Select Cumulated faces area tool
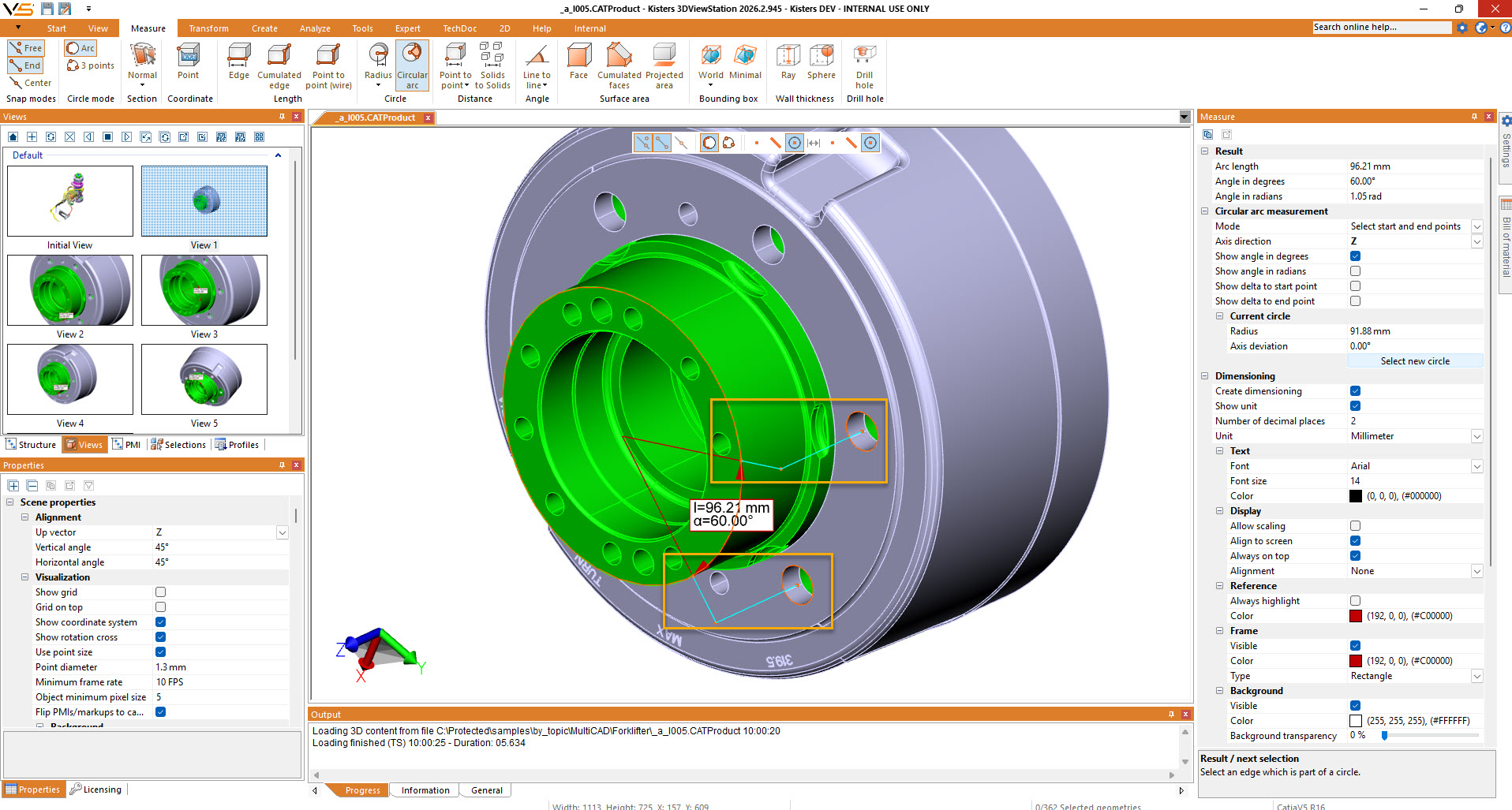This screenshot has height=810, width=1512. coord(619,65)
